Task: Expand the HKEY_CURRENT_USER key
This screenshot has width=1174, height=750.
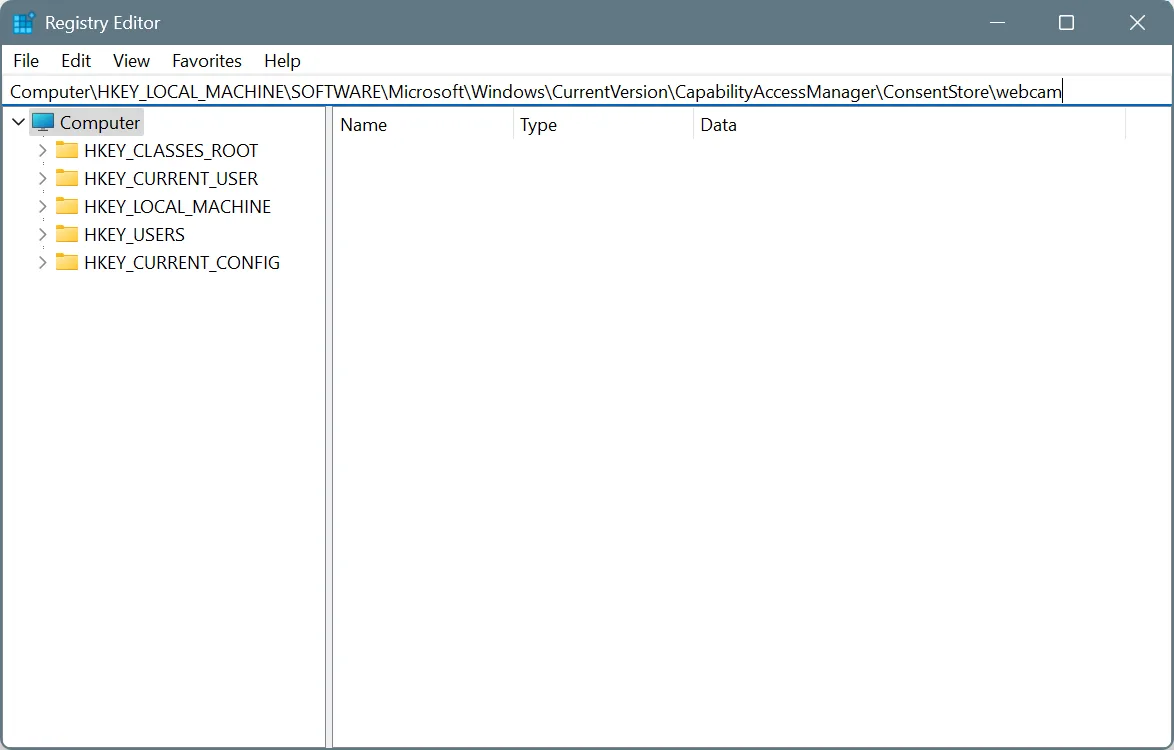Action: (x=43, y=178)
